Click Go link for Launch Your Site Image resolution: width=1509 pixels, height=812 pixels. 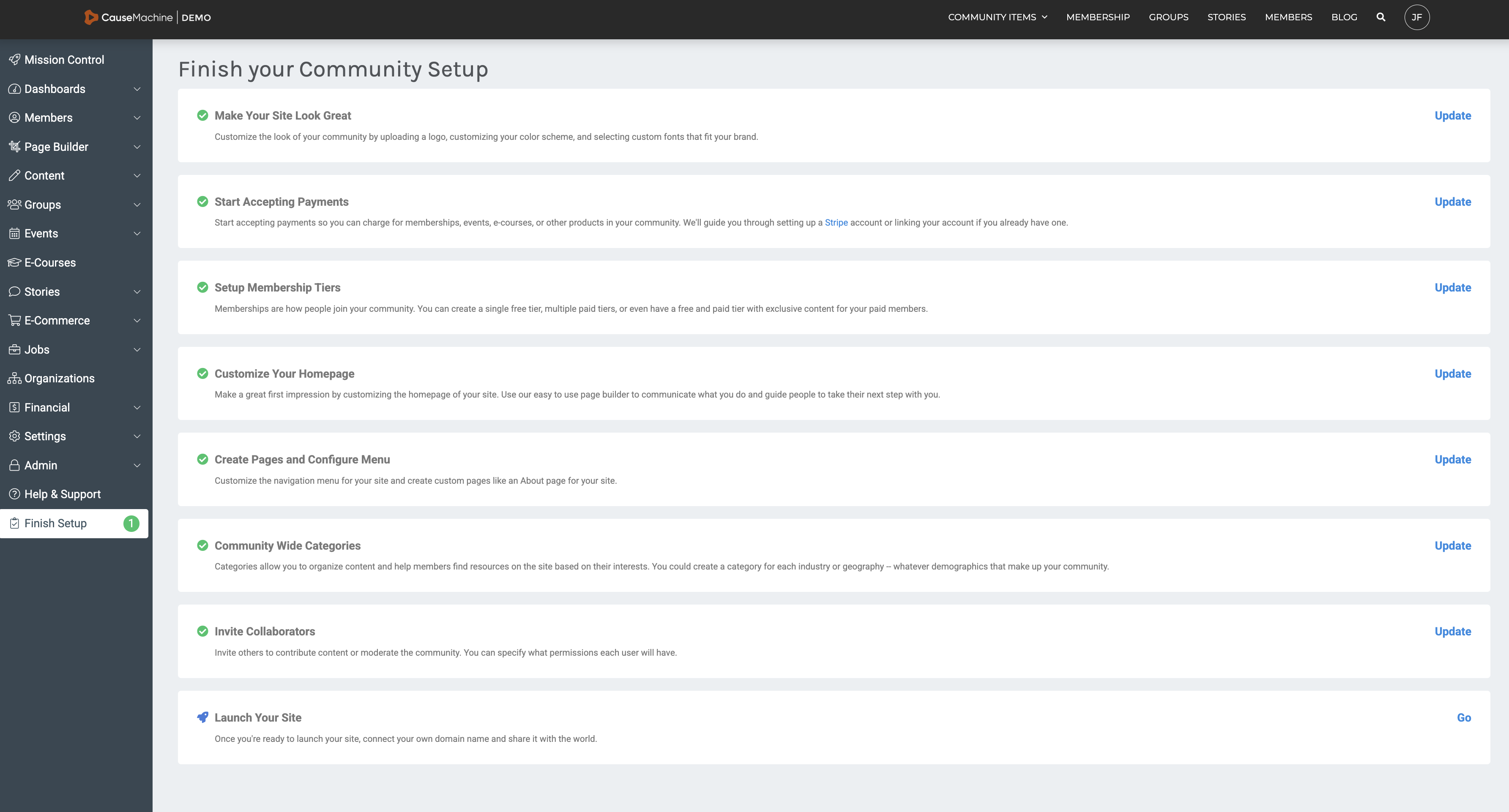1463,718
